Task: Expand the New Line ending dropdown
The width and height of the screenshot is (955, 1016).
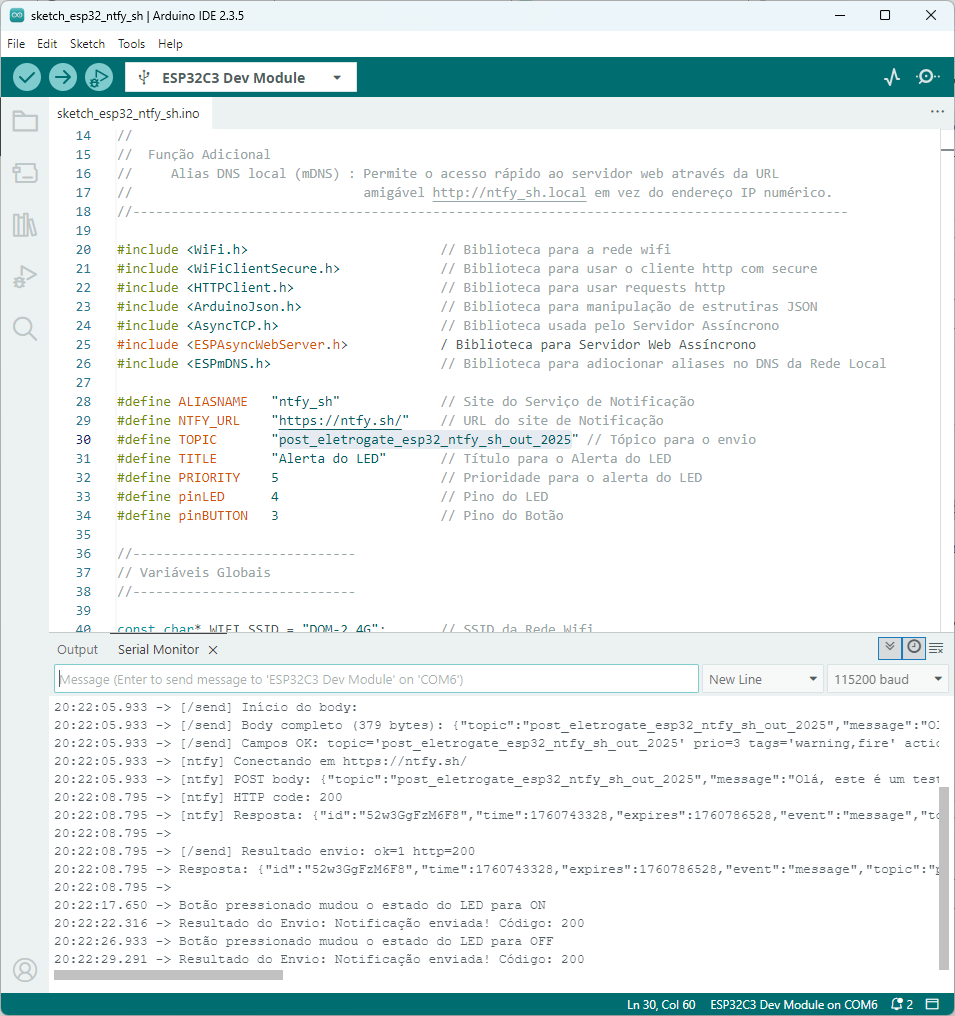Action: click(x=763, y=679)
